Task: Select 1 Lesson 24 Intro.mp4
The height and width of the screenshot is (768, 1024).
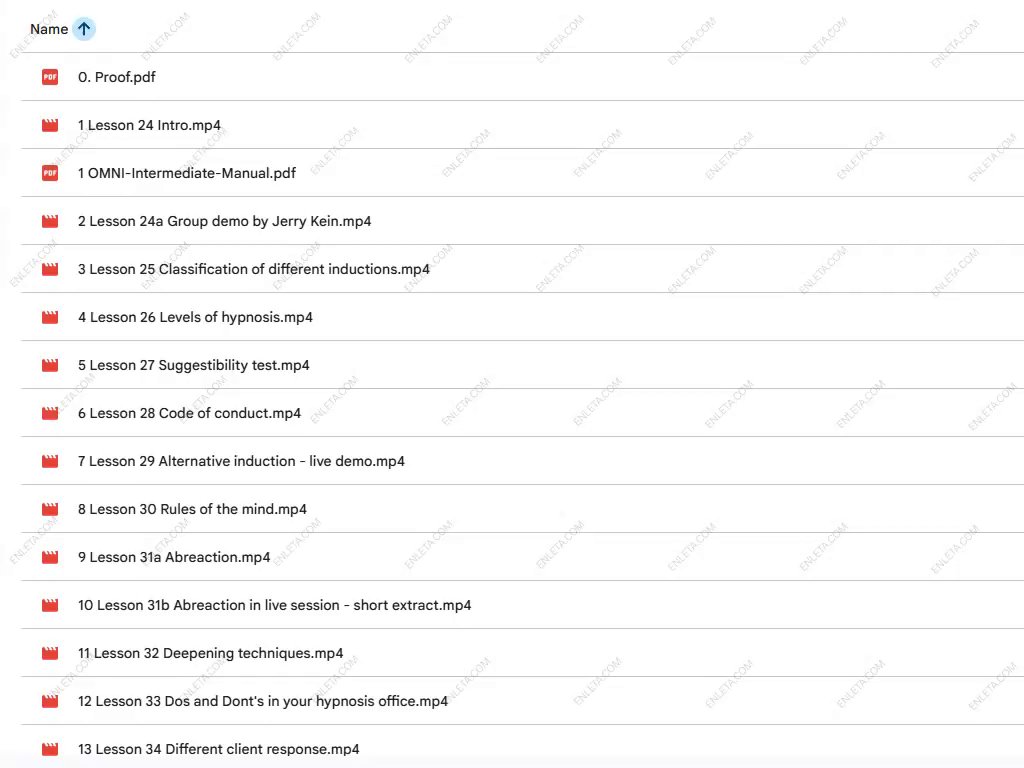Action: (x=150, y=125)
